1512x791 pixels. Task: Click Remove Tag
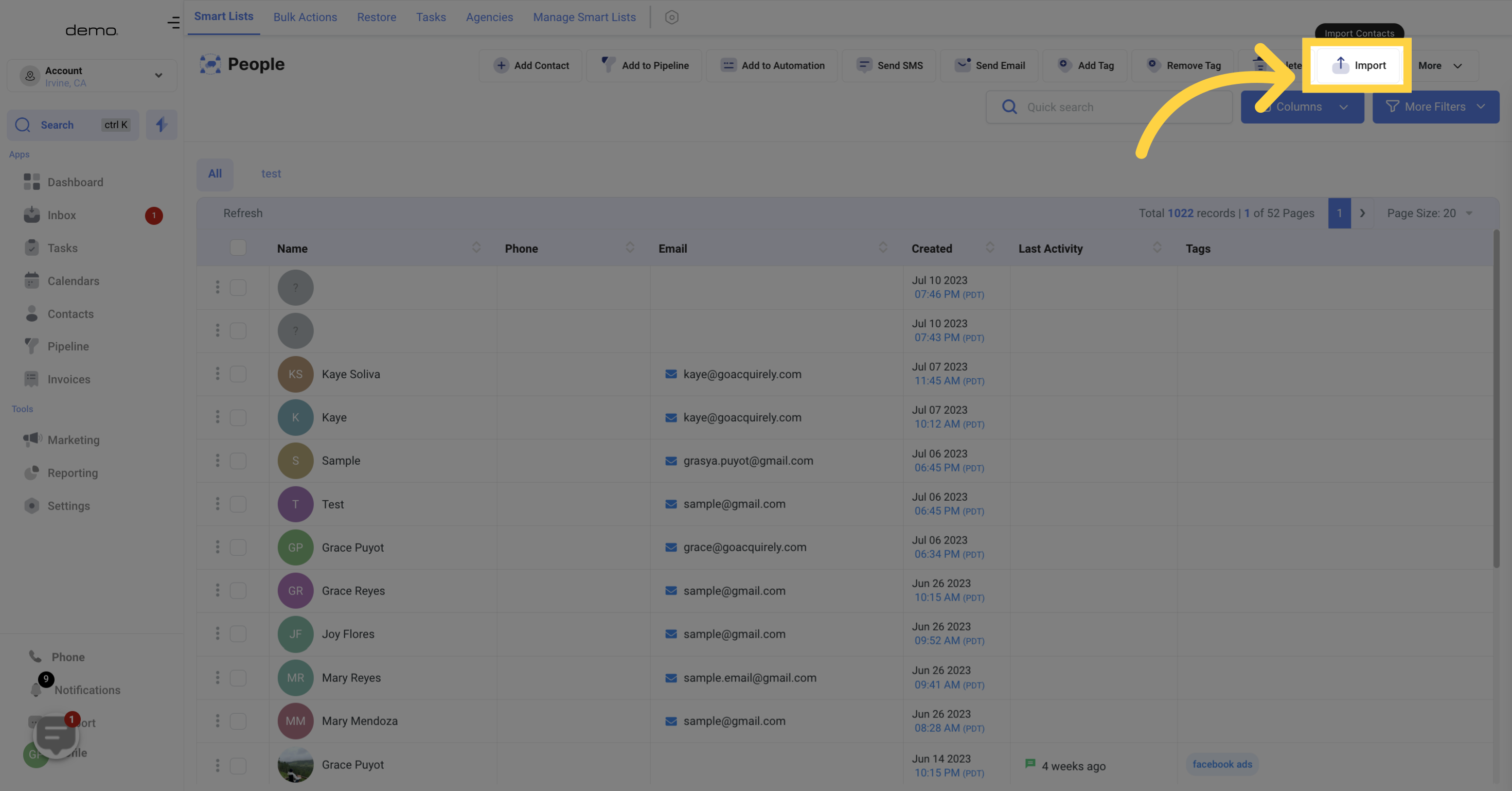(1184, 65)
